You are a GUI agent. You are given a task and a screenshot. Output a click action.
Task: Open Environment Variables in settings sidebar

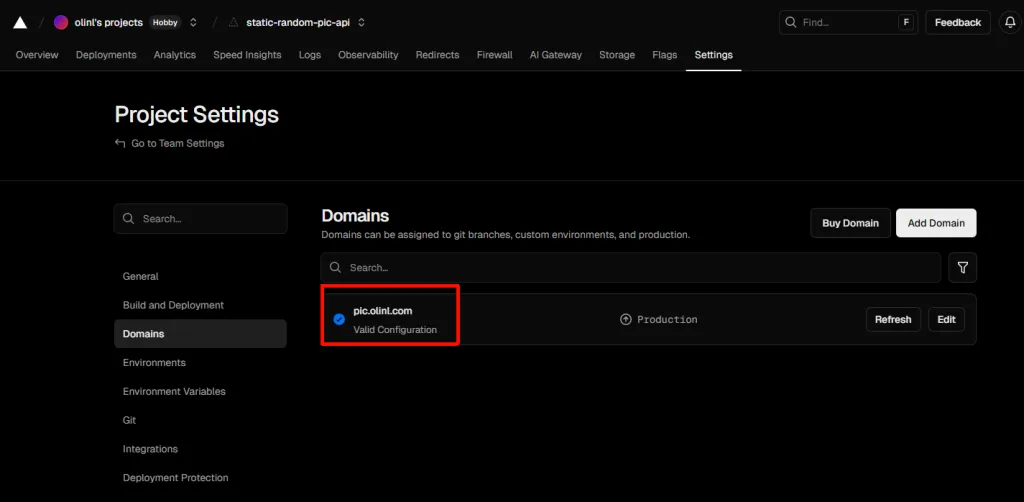click(174, 391)
